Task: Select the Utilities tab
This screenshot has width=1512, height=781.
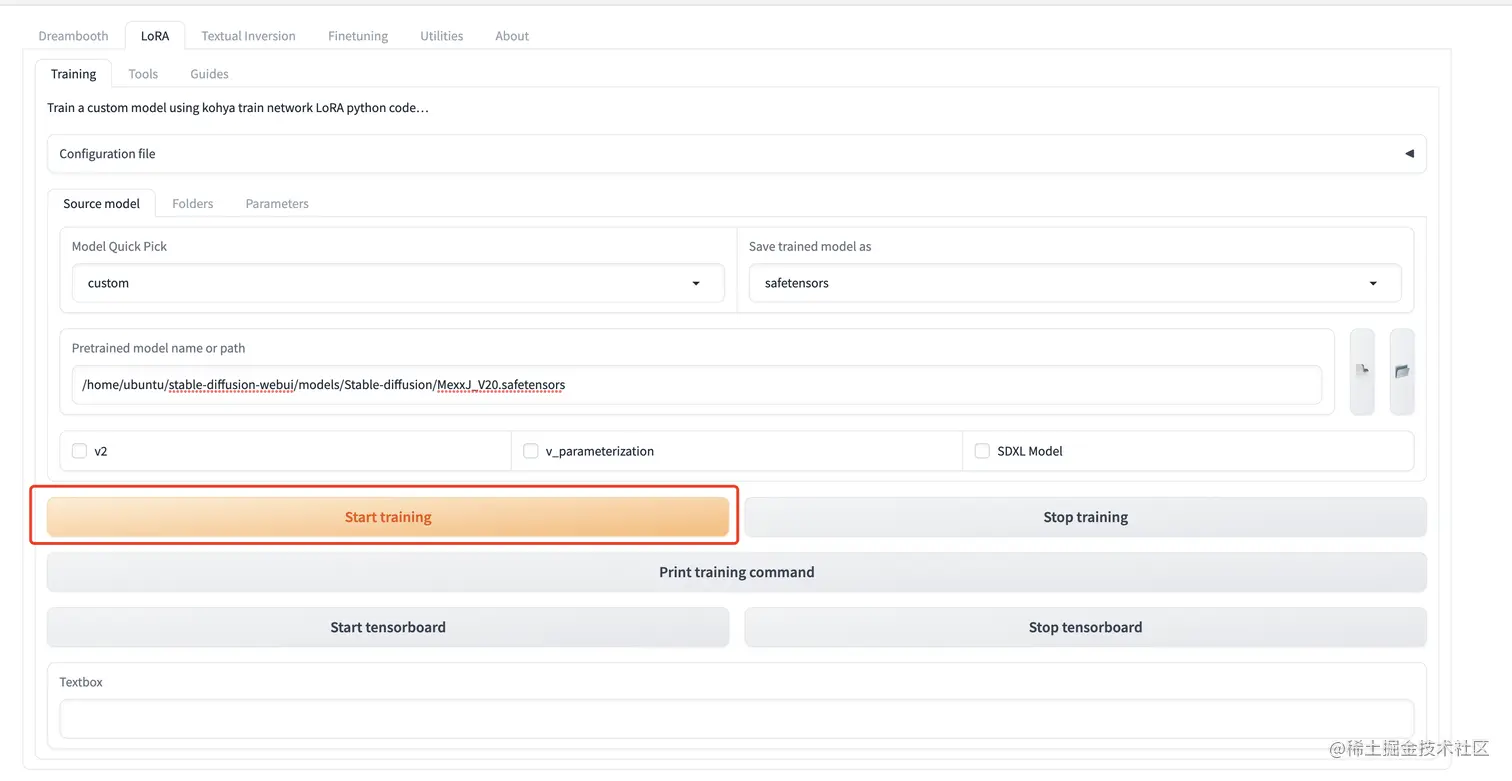Action: [x=441, y=36]
